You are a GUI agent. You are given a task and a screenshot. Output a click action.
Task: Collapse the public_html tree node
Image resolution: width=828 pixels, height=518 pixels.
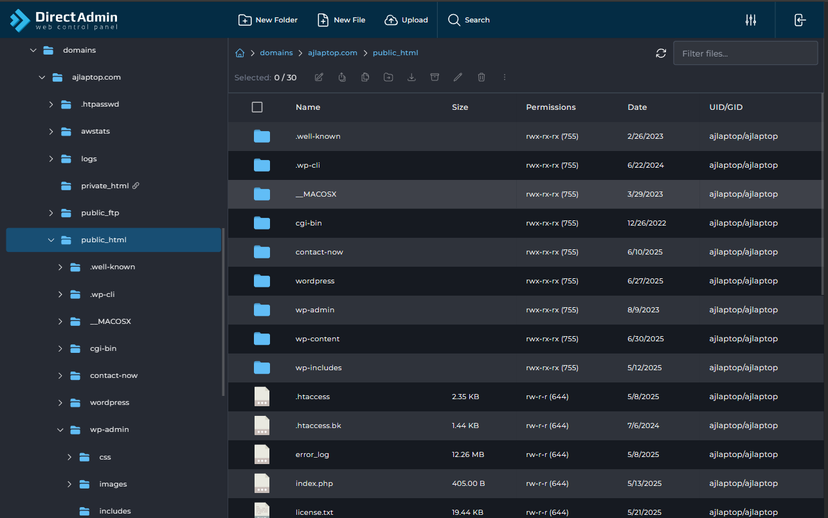point(52,240)
